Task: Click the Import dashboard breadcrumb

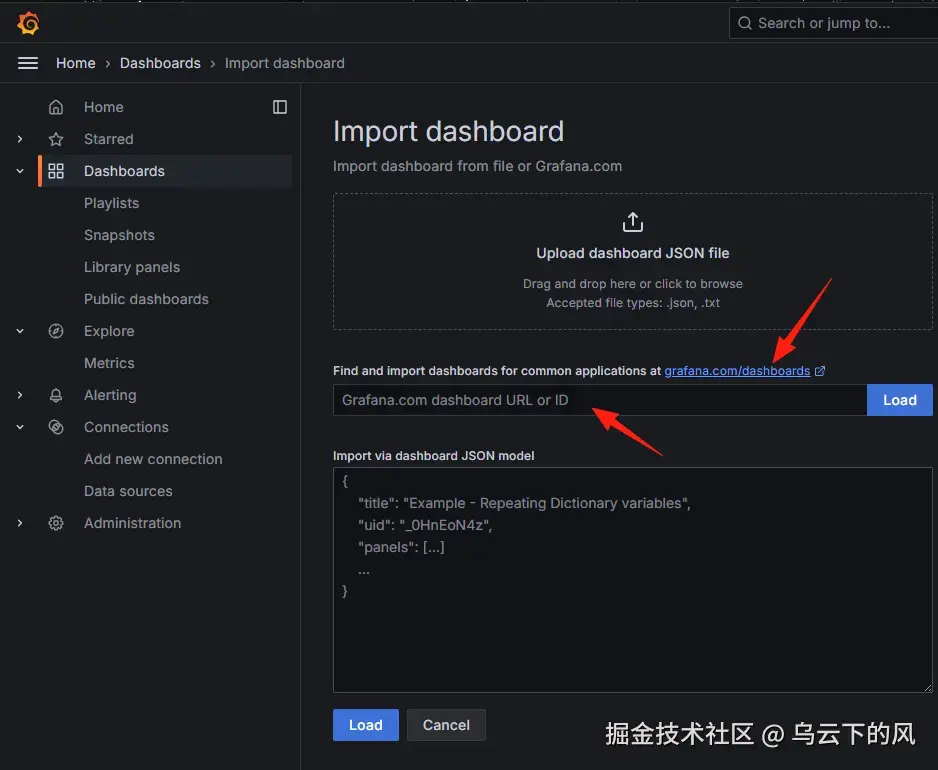Action: pyautogui.click(x=285, y=63)
